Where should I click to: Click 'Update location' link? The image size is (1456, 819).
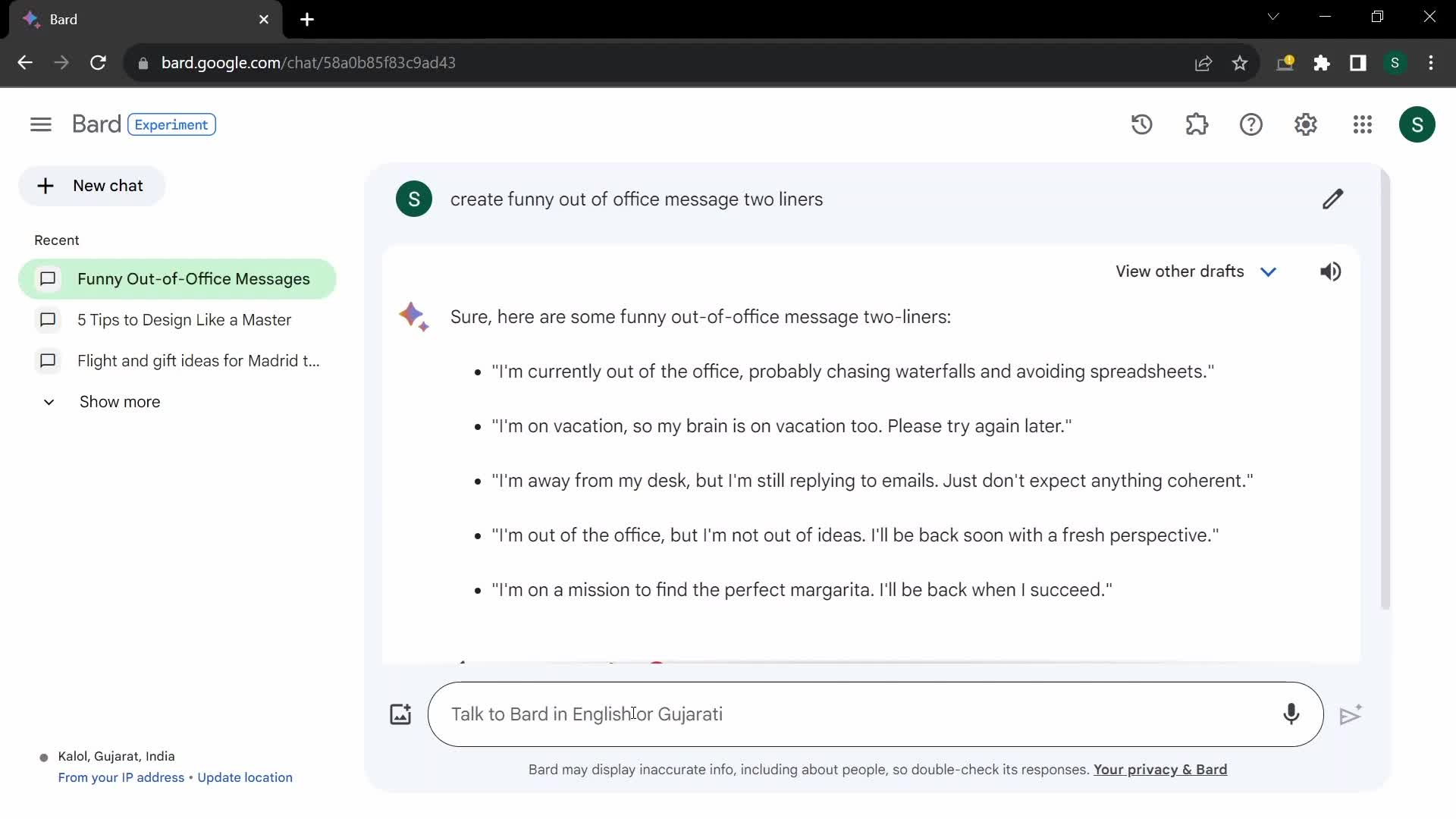(x=245, y=777)
